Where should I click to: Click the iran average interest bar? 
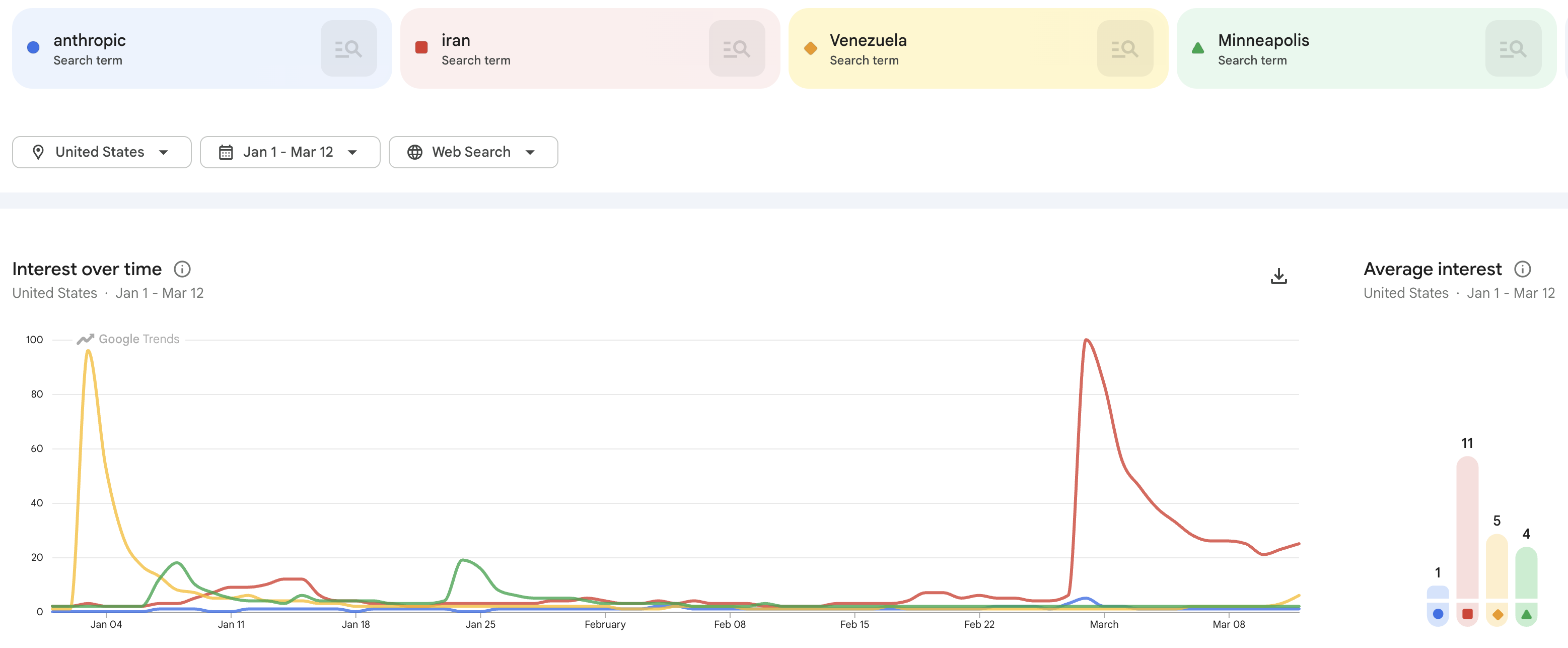(x=1467, y=528)
